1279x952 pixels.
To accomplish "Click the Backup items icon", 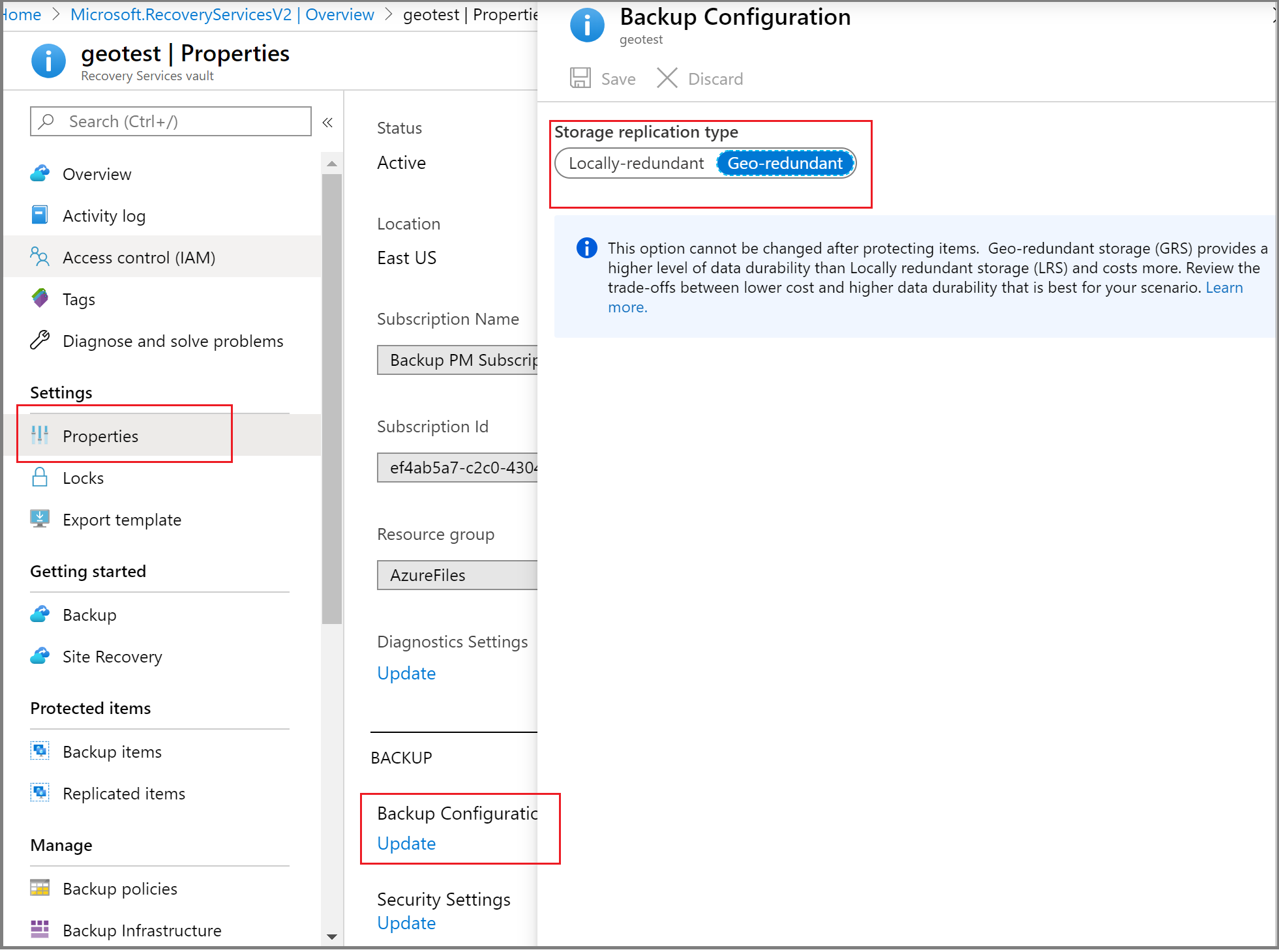I will 40,752.
